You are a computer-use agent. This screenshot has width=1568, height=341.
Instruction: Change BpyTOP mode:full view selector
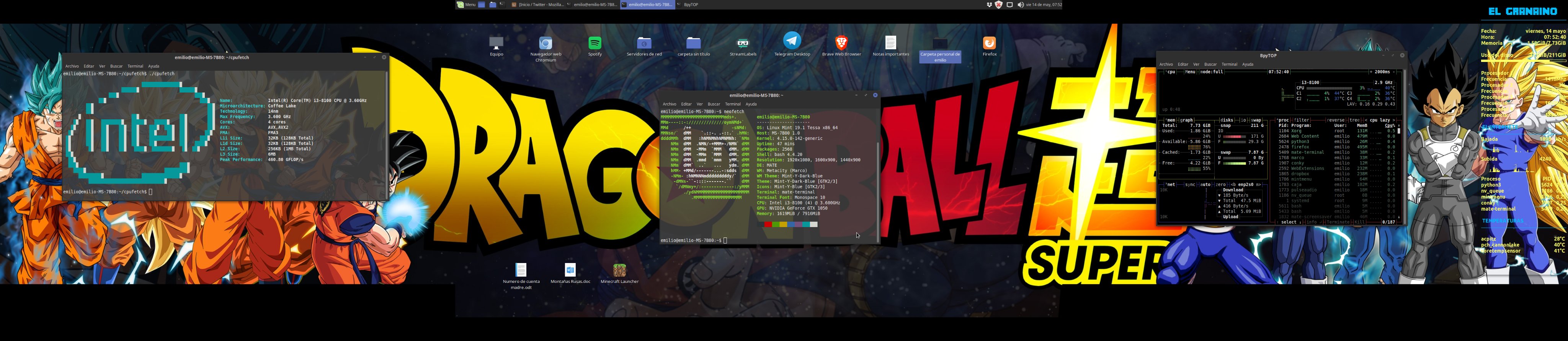click(1211, 72)
